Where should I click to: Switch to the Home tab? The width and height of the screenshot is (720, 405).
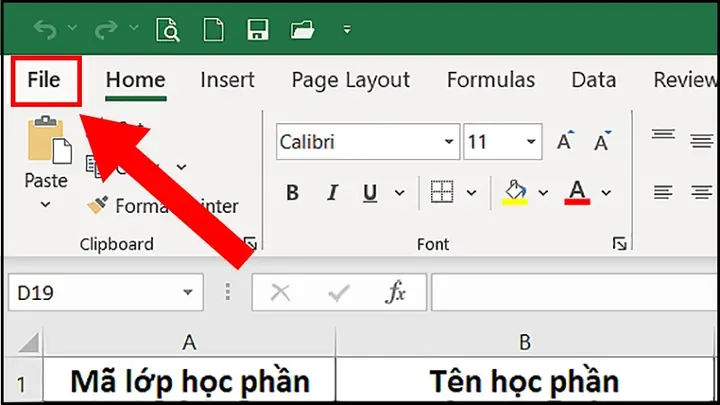pos(135,81)
